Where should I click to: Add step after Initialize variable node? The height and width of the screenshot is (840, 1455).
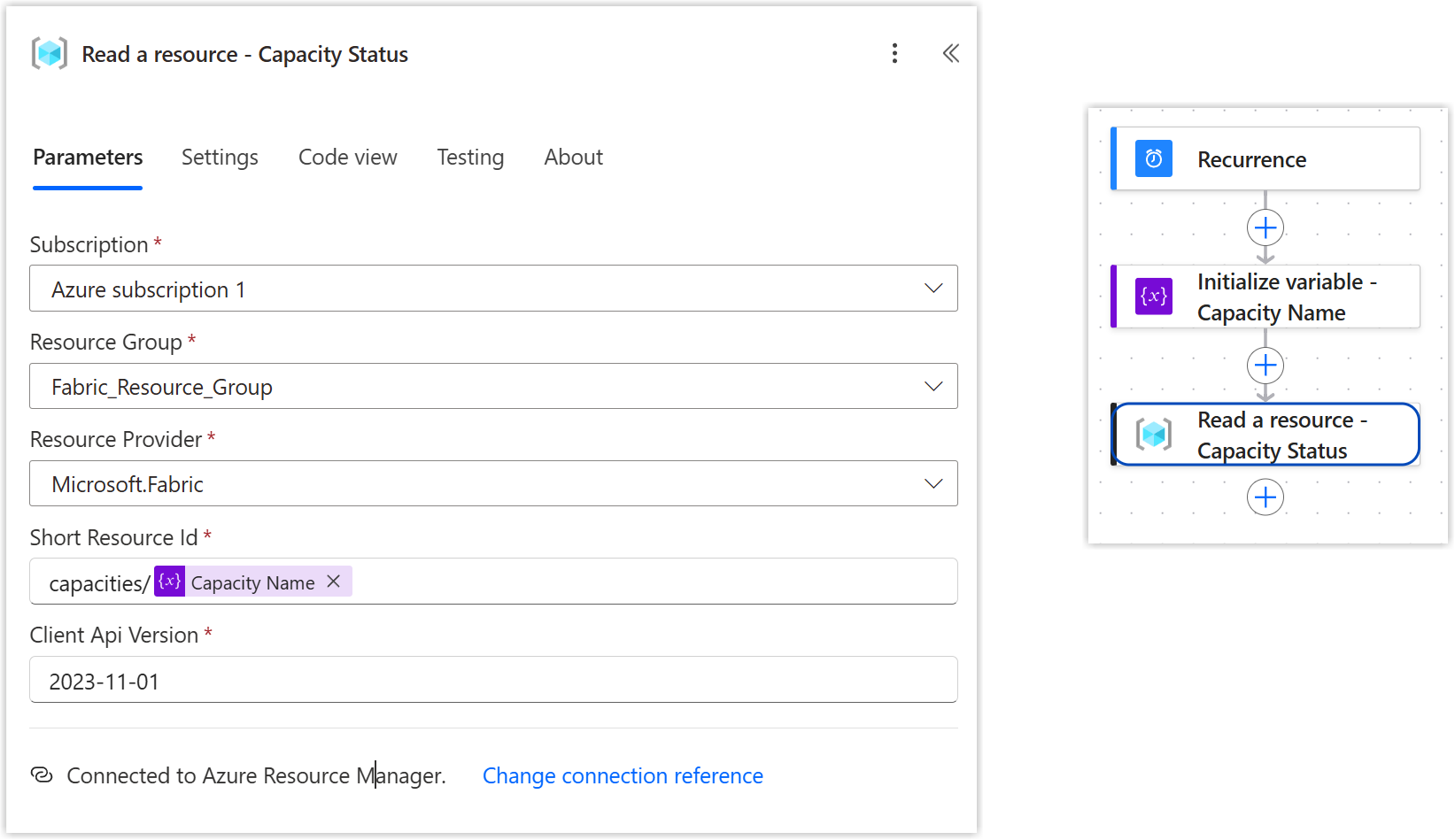[x=1265, y=365]
